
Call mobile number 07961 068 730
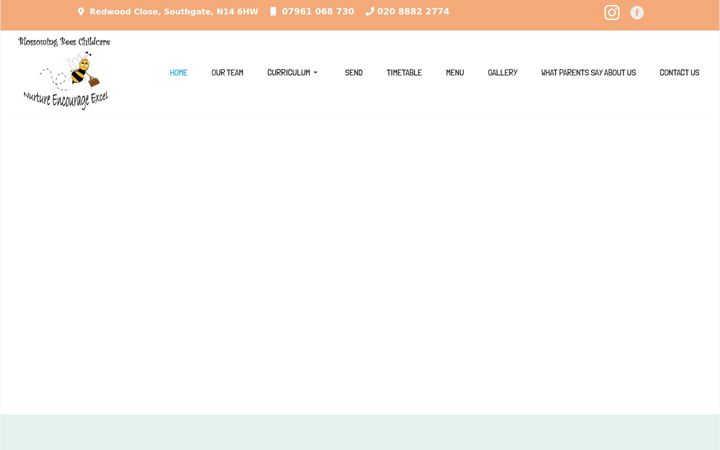coord(318,11)
